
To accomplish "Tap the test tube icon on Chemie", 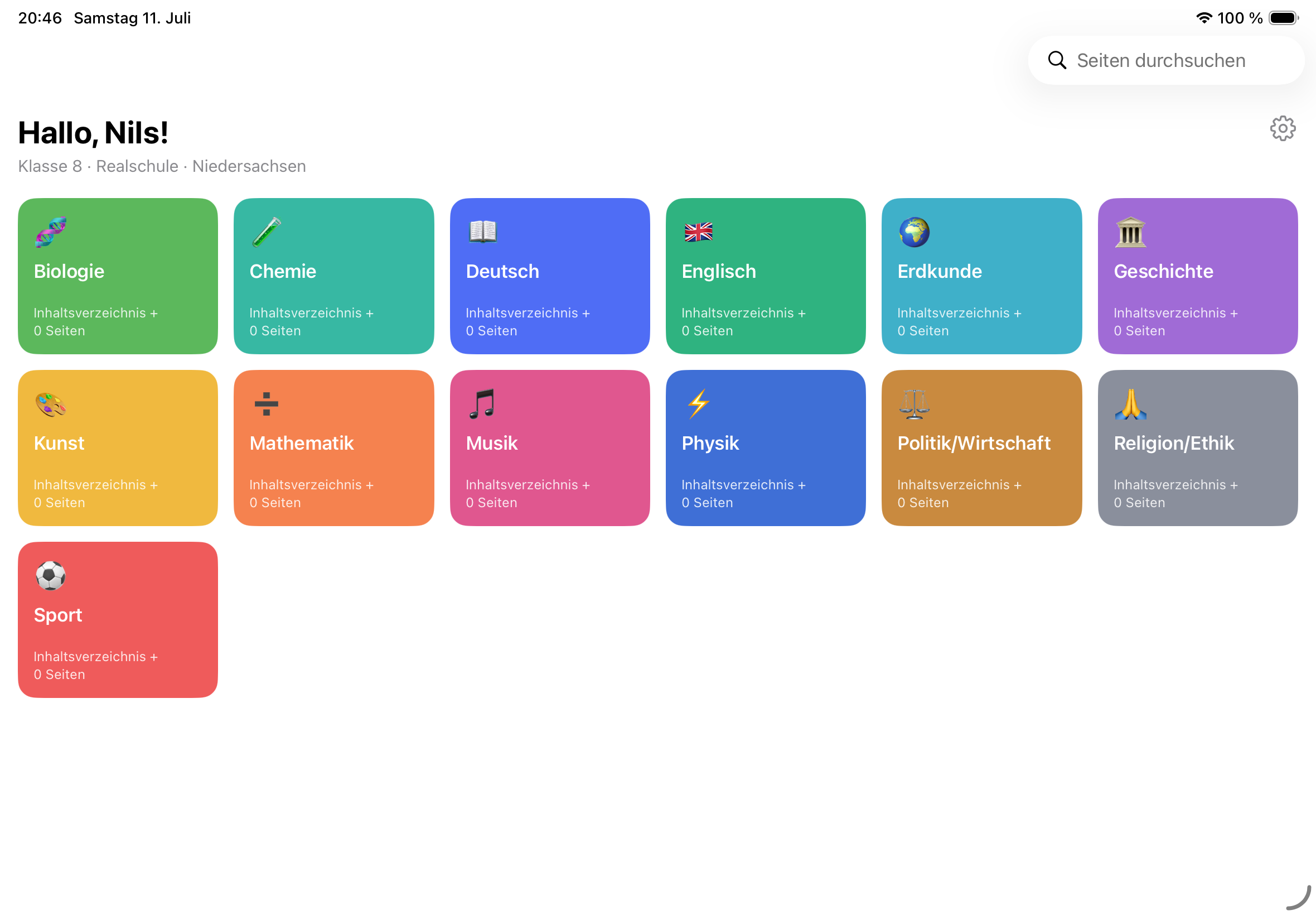I will click(267, 232).
